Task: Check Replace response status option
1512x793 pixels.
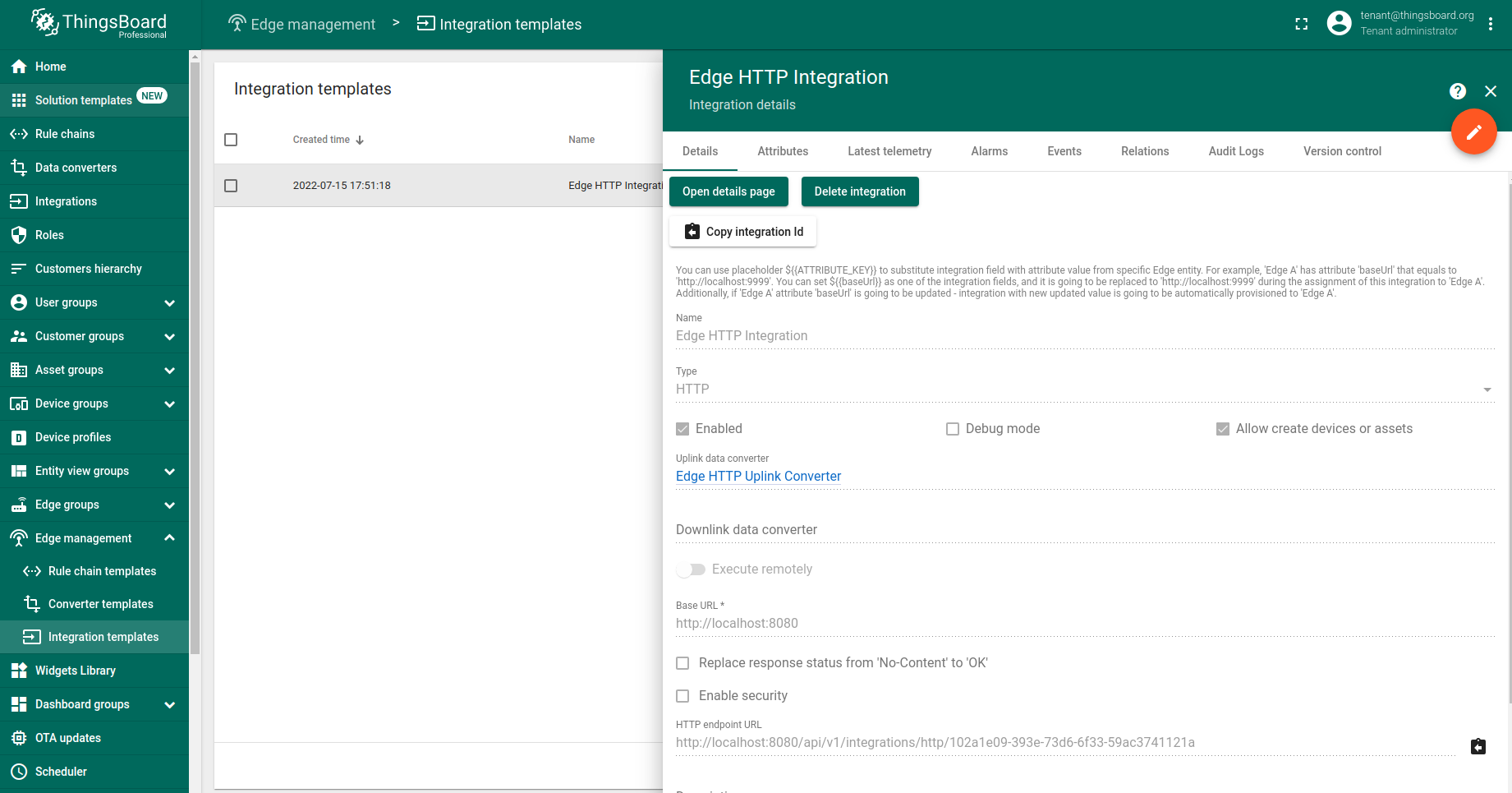Action: click(682, 663)
